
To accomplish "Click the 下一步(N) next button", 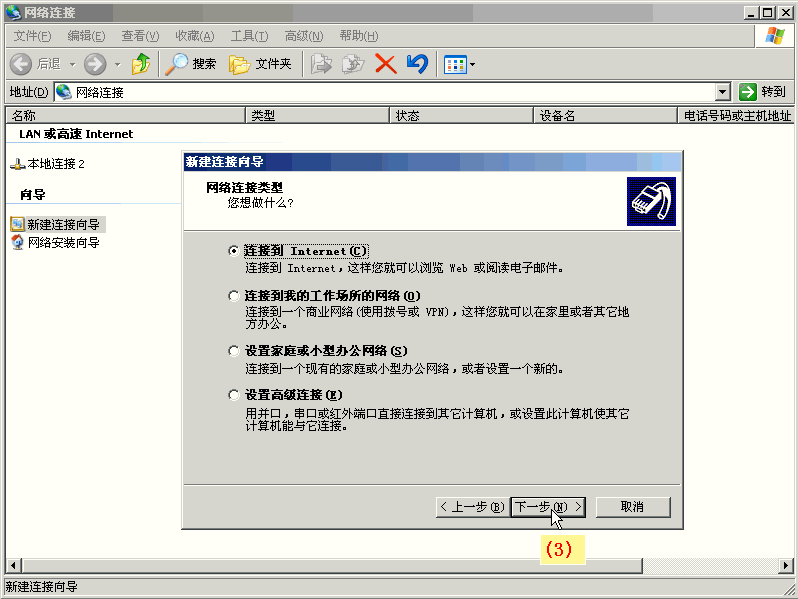I will point(548,507).
